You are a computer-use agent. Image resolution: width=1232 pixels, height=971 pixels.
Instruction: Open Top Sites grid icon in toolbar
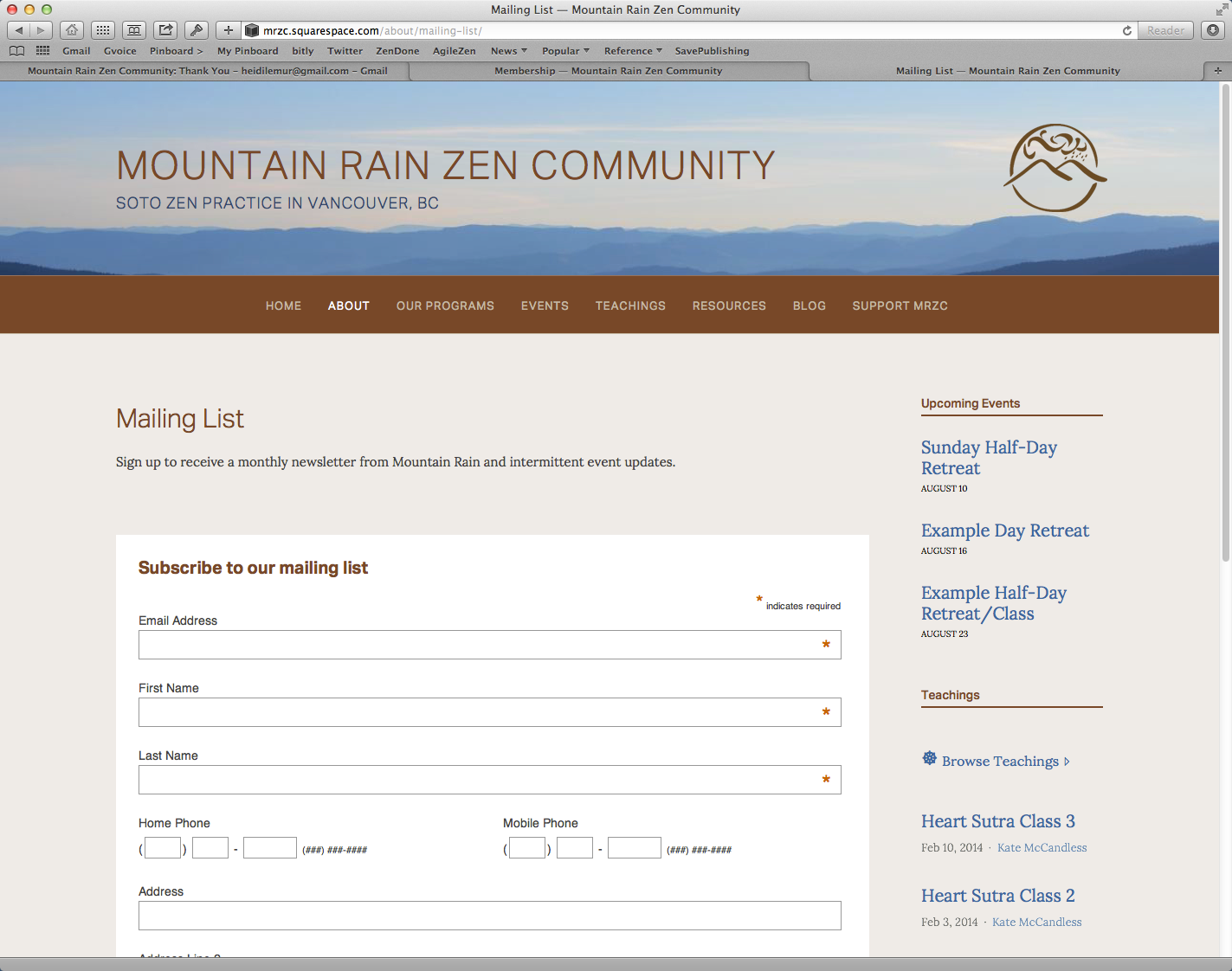(103, 30)
